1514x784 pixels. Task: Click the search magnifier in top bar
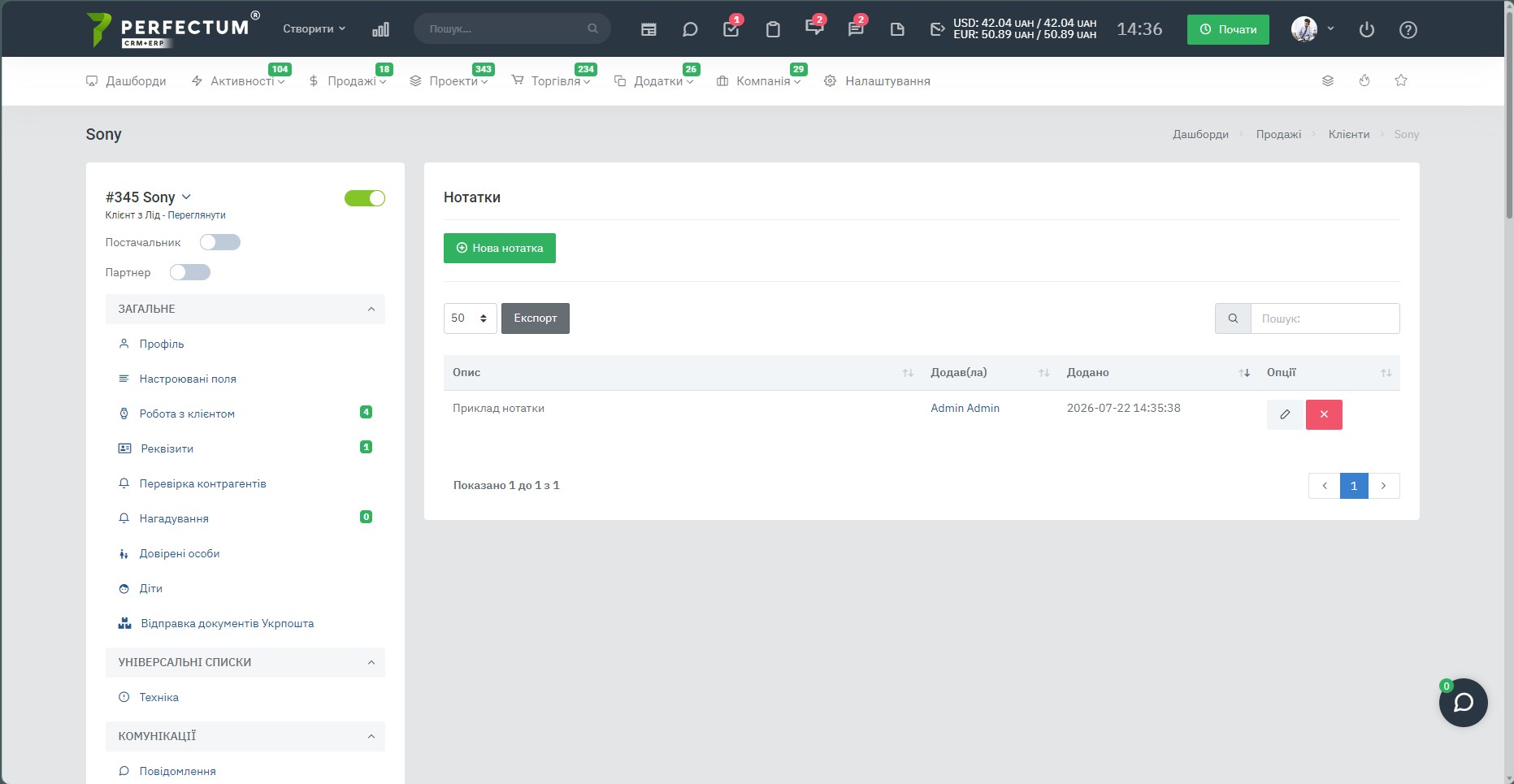[592, 28]
